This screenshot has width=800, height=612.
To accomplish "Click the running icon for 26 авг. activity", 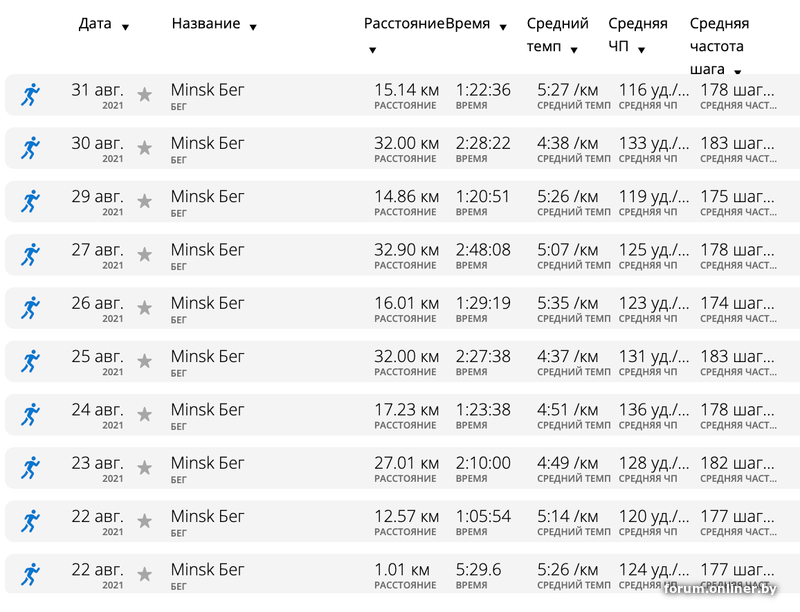I will pos(31,308).
